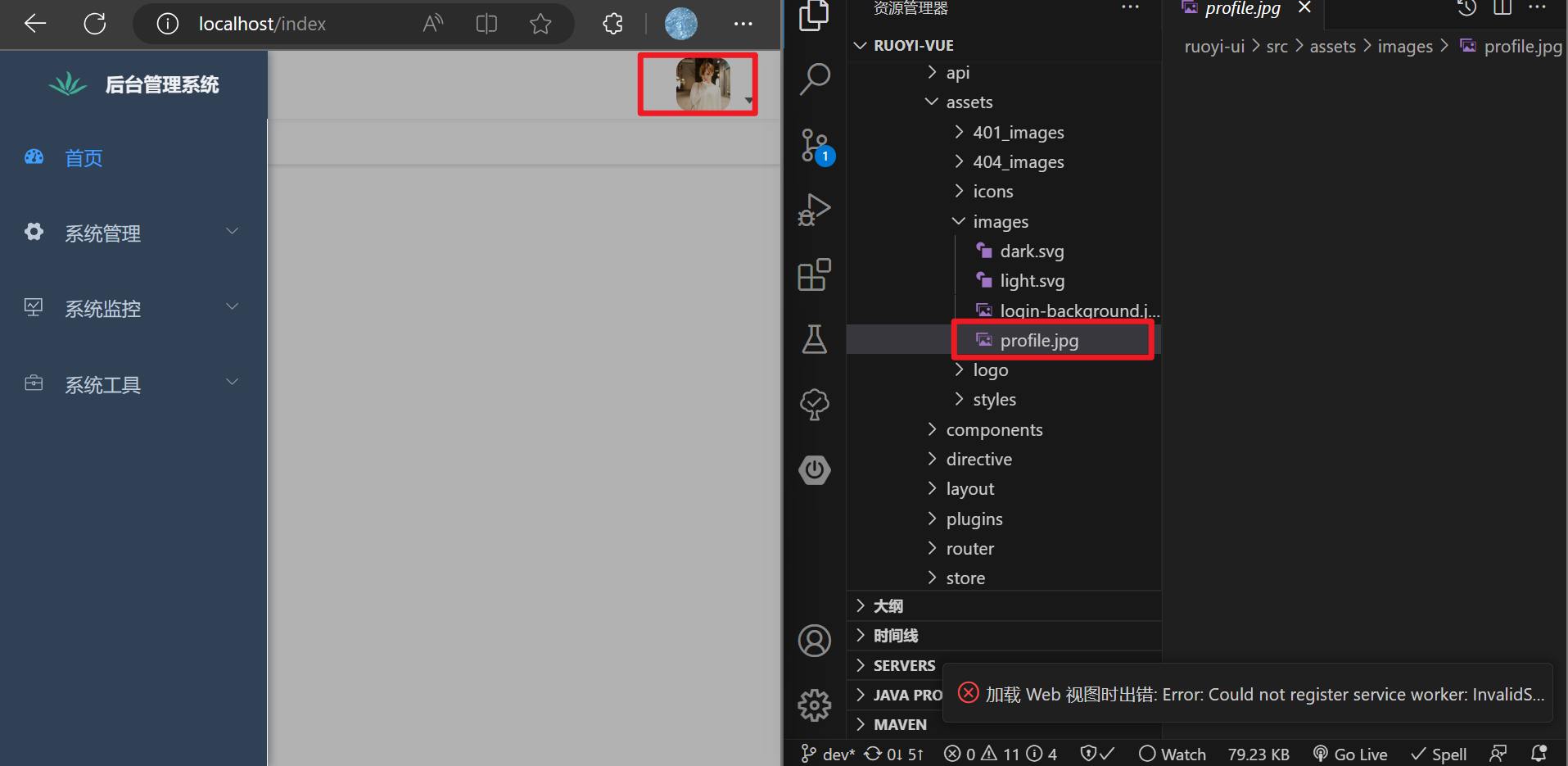Select login-background file in explorer
The height and width of the screenshot is (766, 1568).
coord(1078,310)
